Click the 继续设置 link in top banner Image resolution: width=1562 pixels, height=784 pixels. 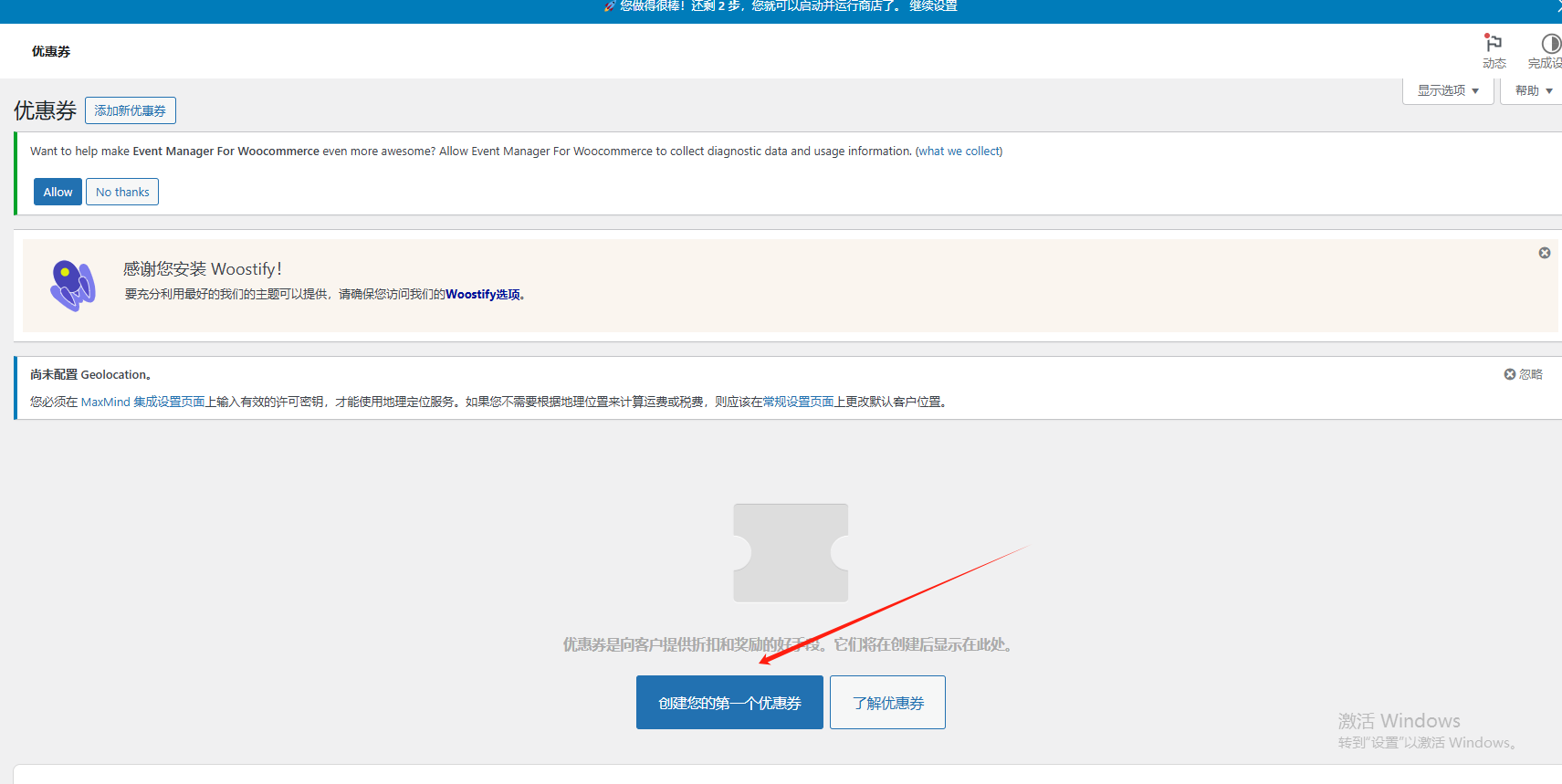[x=933, y=6]
